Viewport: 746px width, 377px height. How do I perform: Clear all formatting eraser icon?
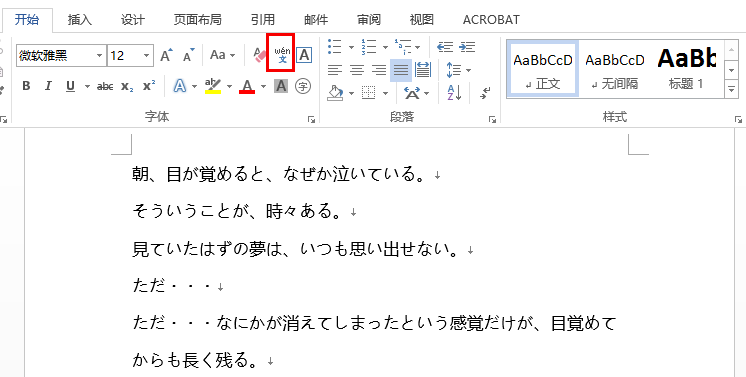point(260,56)
